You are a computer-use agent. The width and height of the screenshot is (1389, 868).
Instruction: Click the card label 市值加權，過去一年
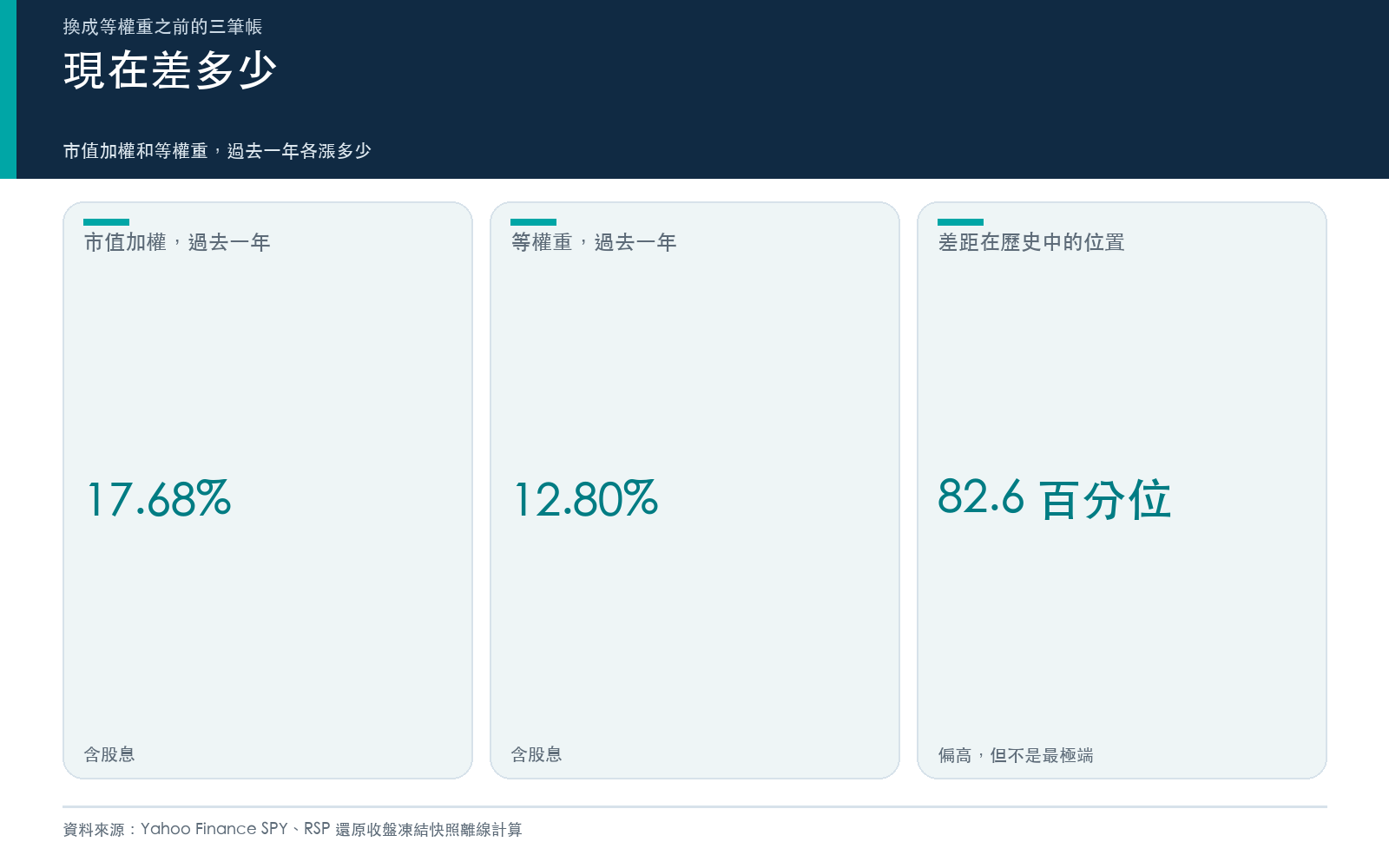point(177,242)
